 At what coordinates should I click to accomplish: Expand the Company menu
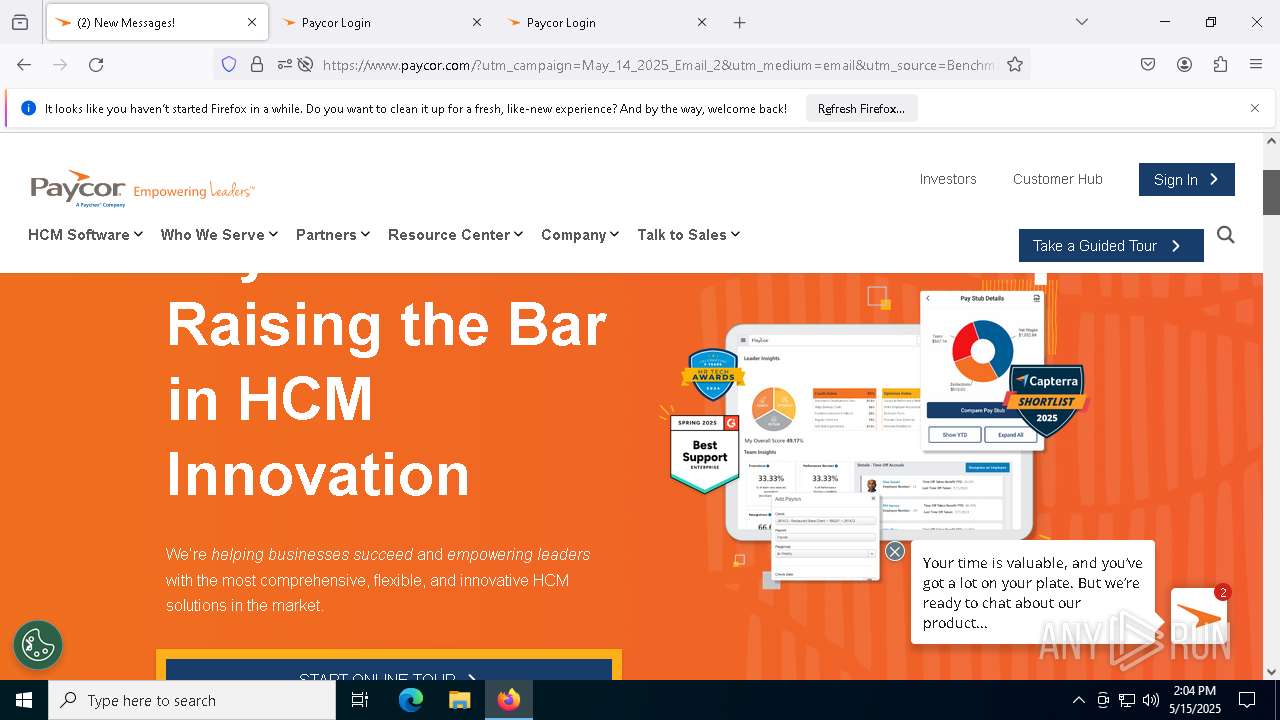(580, 235)
